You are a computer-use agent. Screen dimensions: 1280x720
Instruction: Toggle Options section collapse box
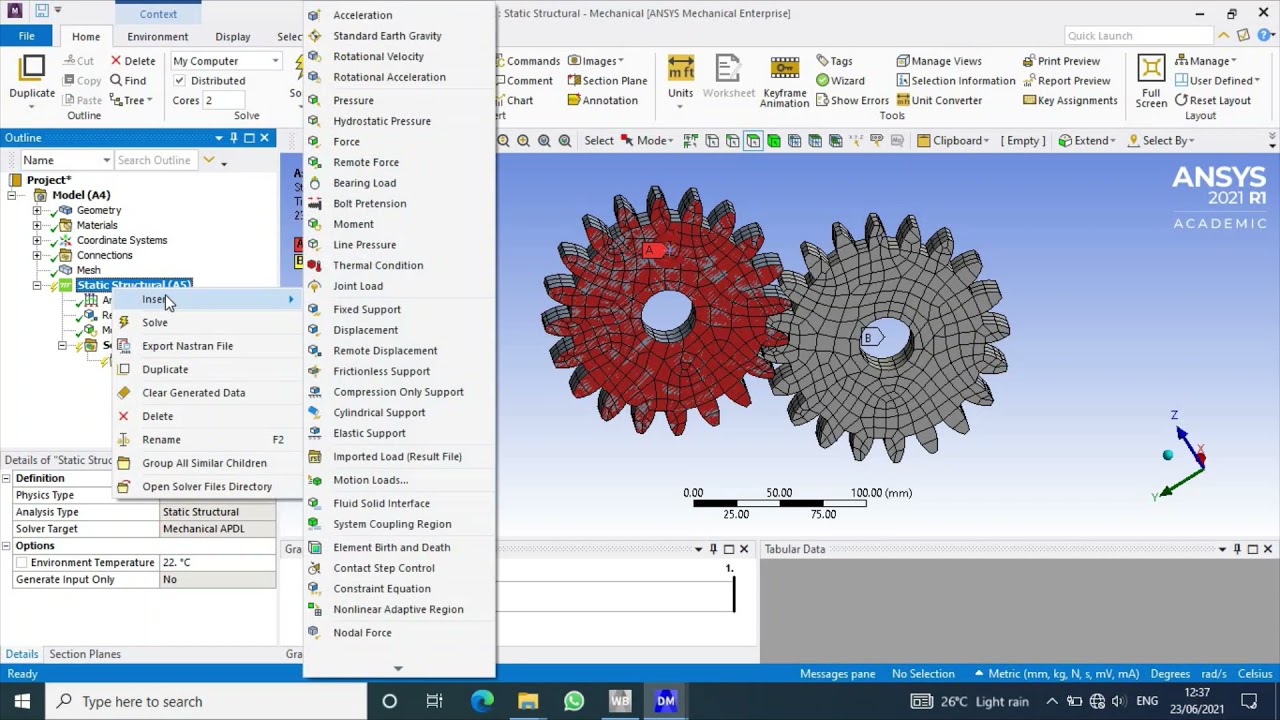click(6, 546)
